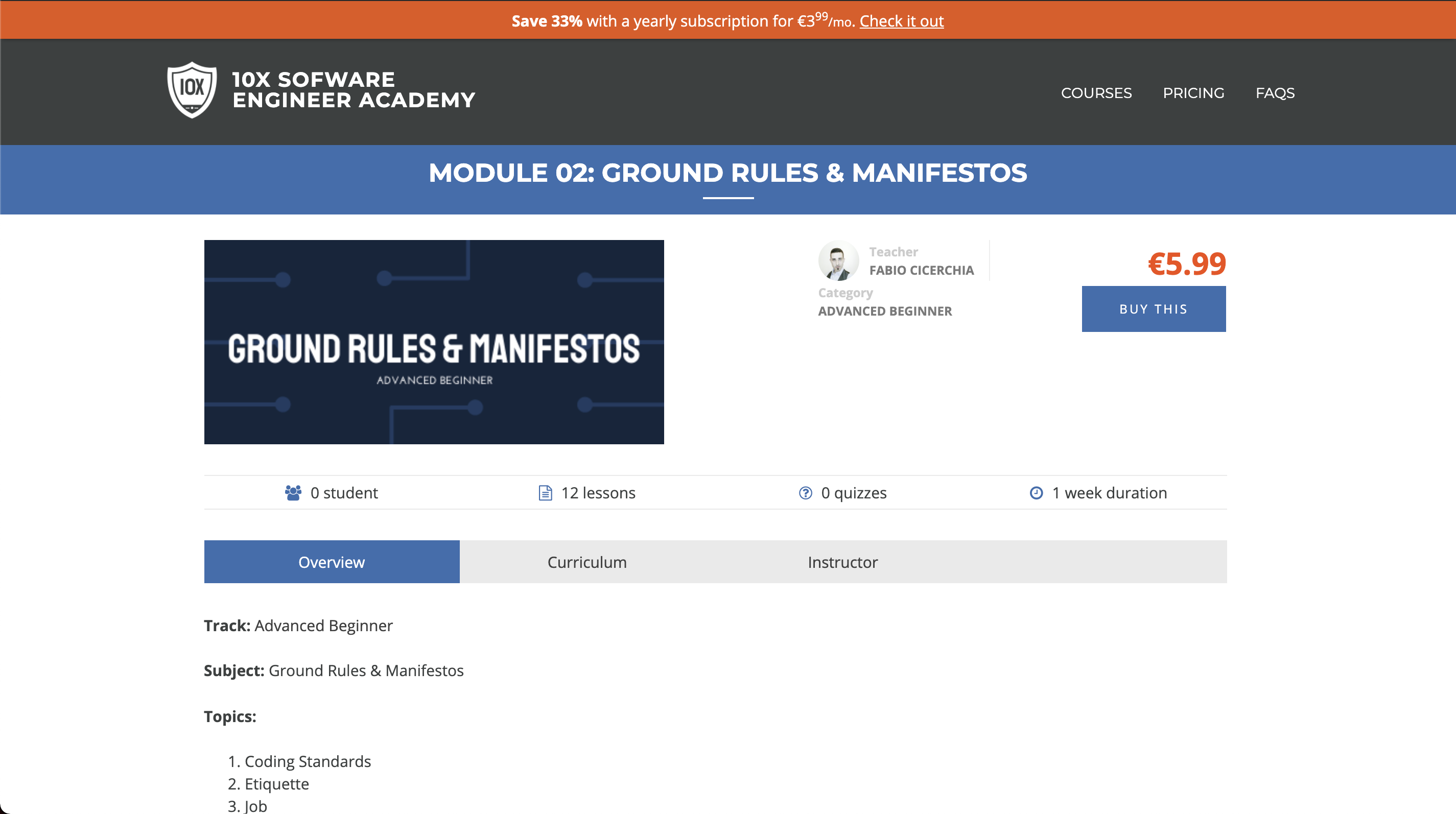Screen dimensions: 1456x814
Task: Switch to the Curriculum tab
Action: (586, 562)
